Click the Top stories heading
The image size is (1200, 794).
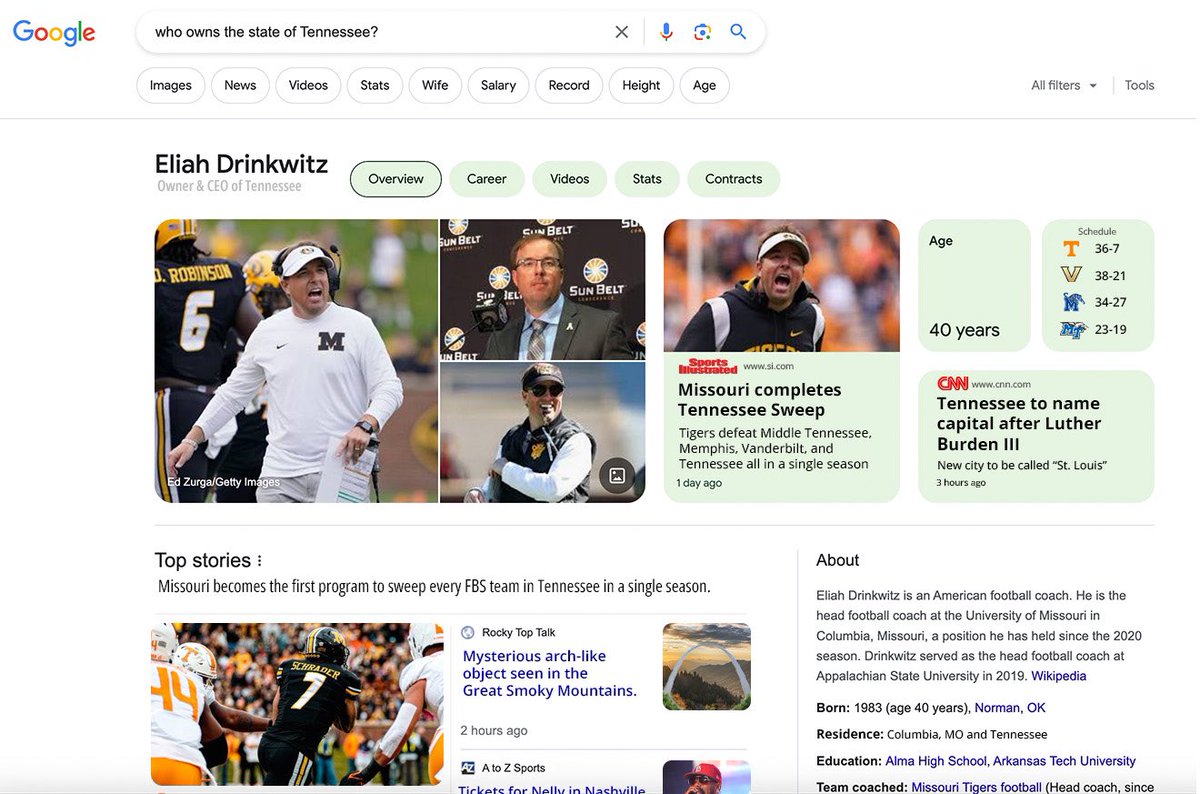point(203,561)
